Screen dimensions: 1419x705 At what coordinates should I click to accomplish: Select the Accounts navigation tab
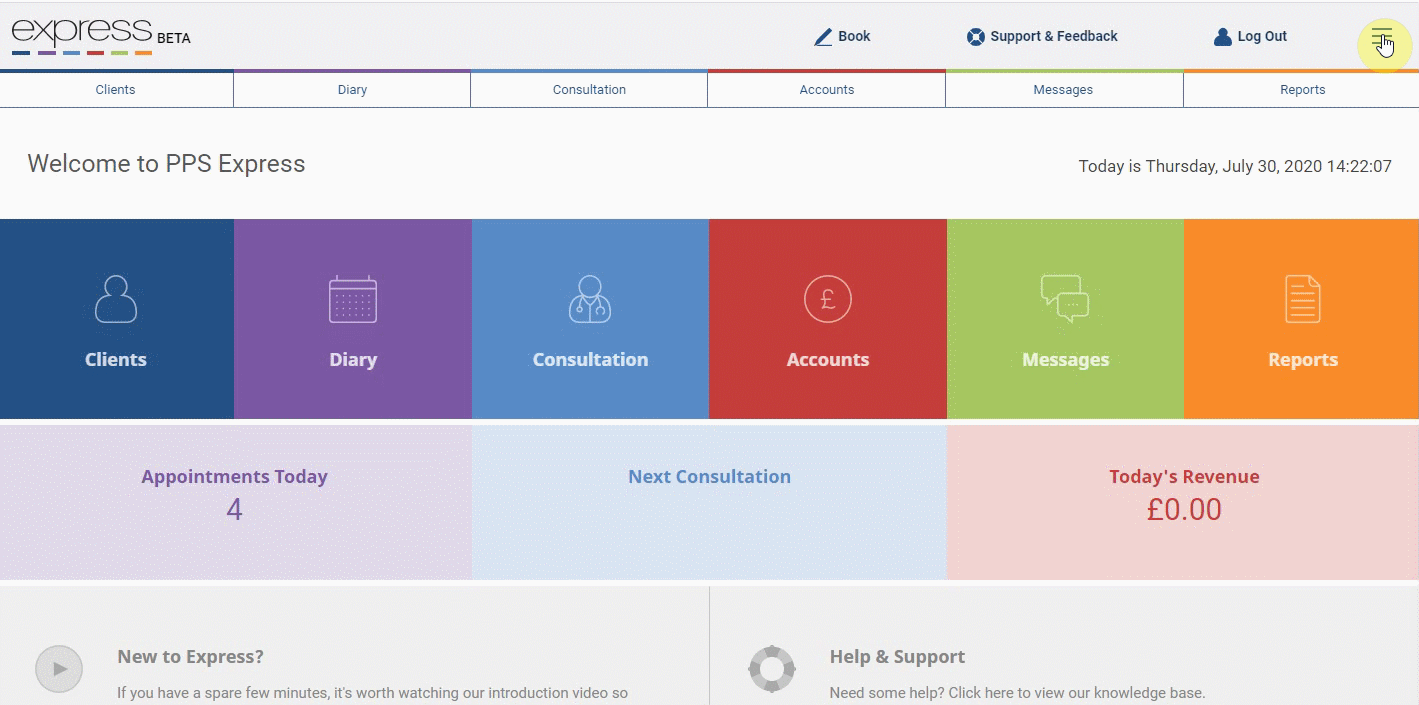[827, 90]
